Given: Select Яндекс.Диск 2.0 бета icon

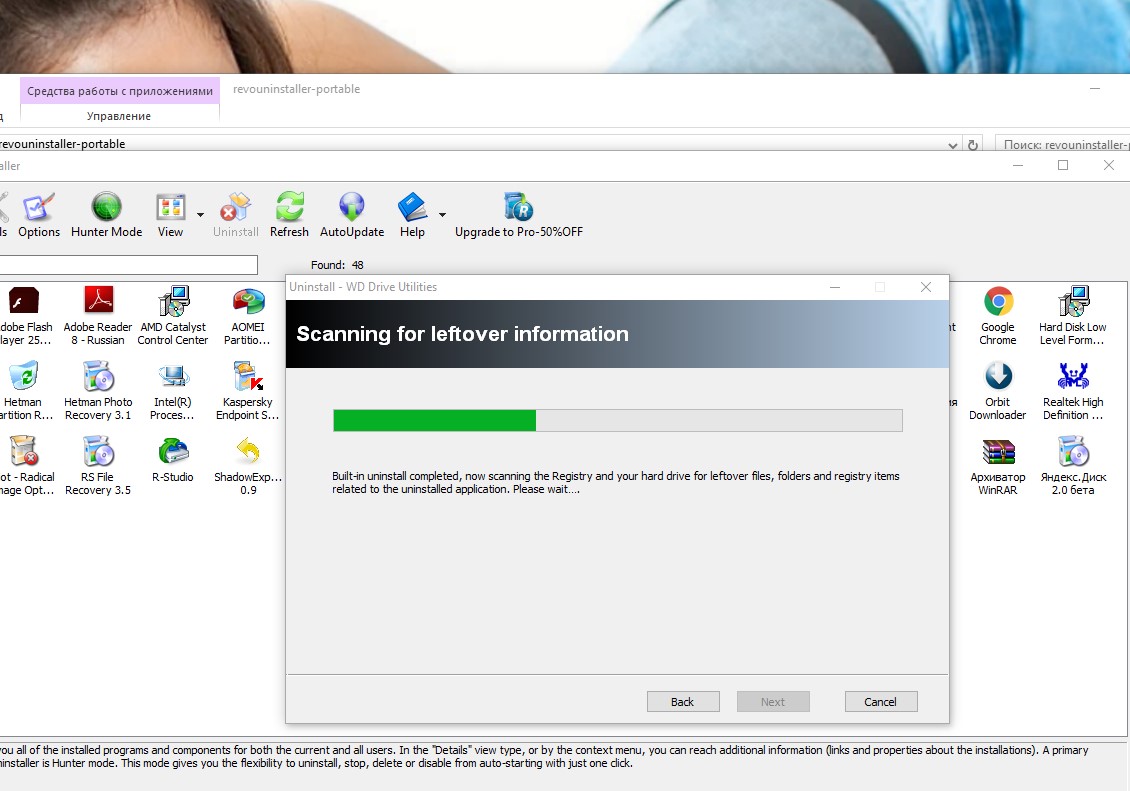Looking at the screenshot, I should [x=1072, y=465].
